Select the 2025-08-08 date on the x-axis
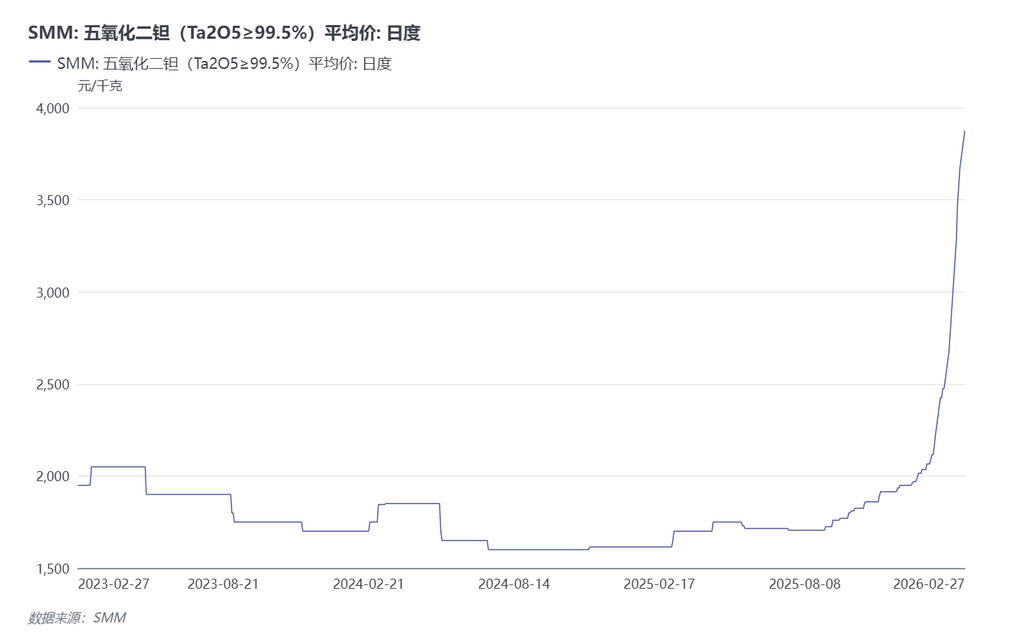 tap(805, 583)
